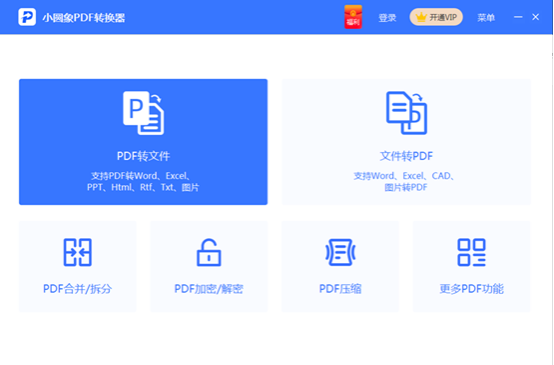Click 支持PDF转Word、Excel description text

pyautogui.click(x=143, y=181)
